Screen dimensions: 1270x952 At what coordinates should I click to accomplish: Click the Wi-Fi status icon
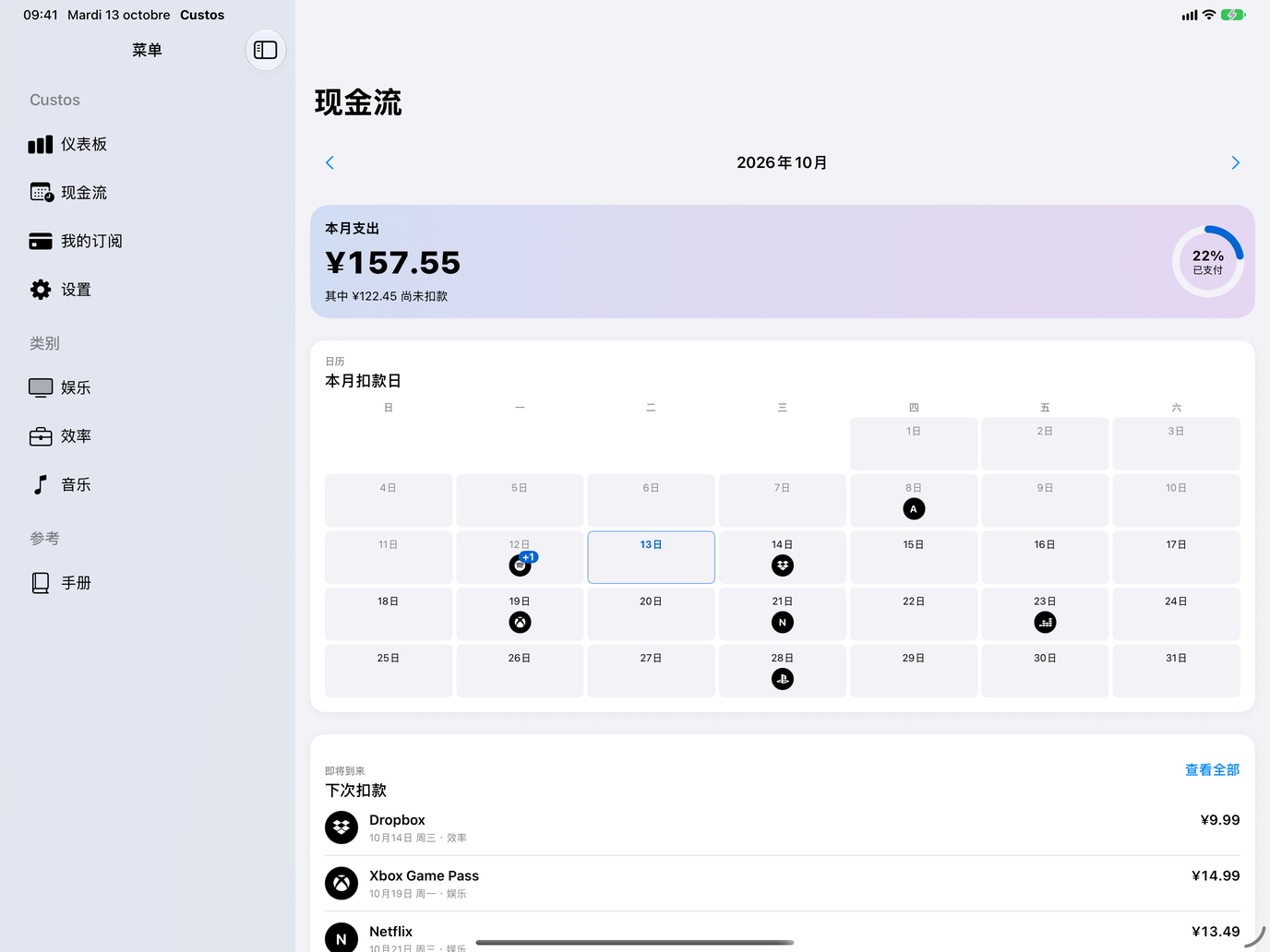1209,15
